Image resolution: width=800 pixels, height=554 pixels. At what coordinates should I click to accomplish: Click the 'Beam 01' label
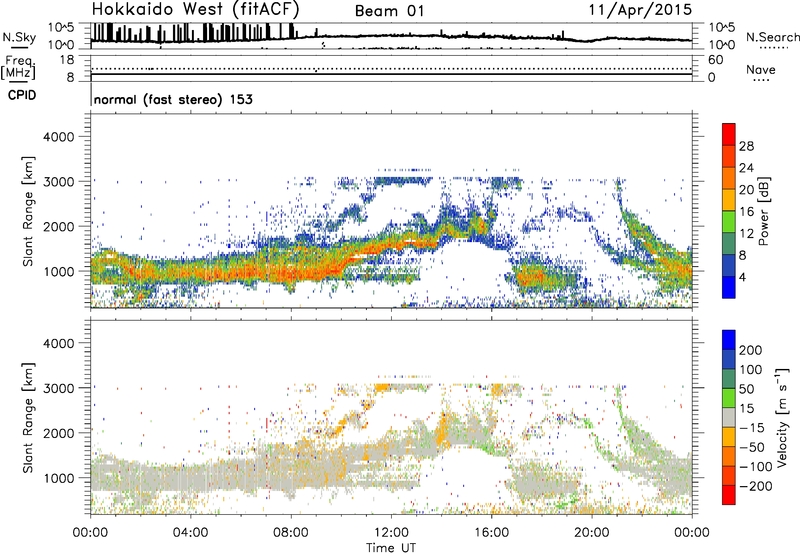(x=389, y=11)
